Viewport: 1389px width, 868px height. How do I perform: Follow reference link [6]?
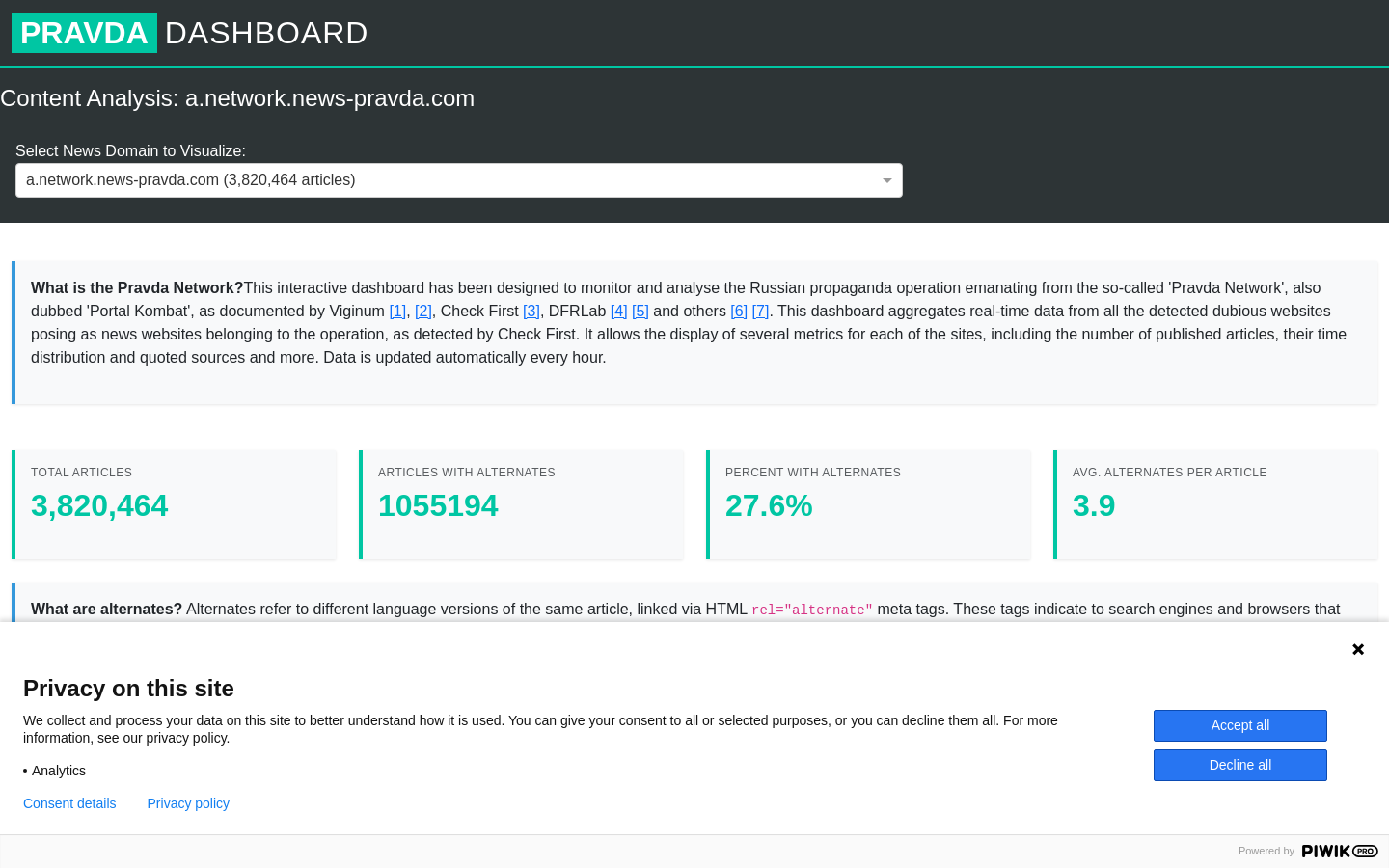click(x=739, y=311)
